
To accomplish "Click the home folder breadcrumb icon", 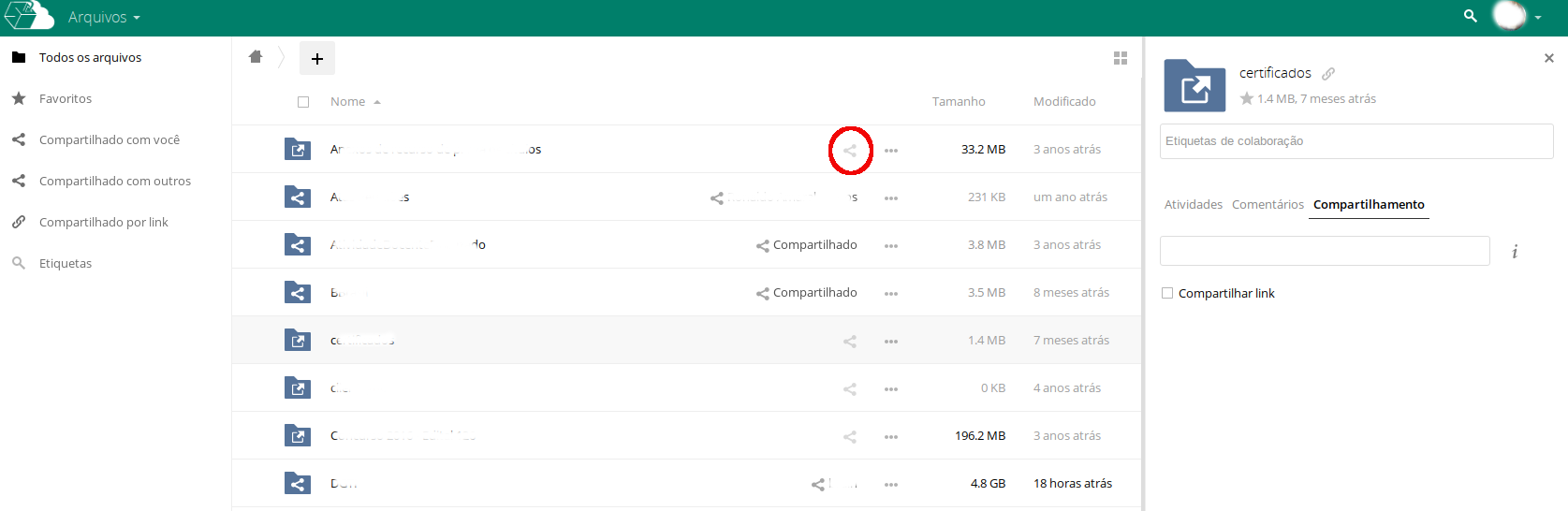I will (256, 57).
